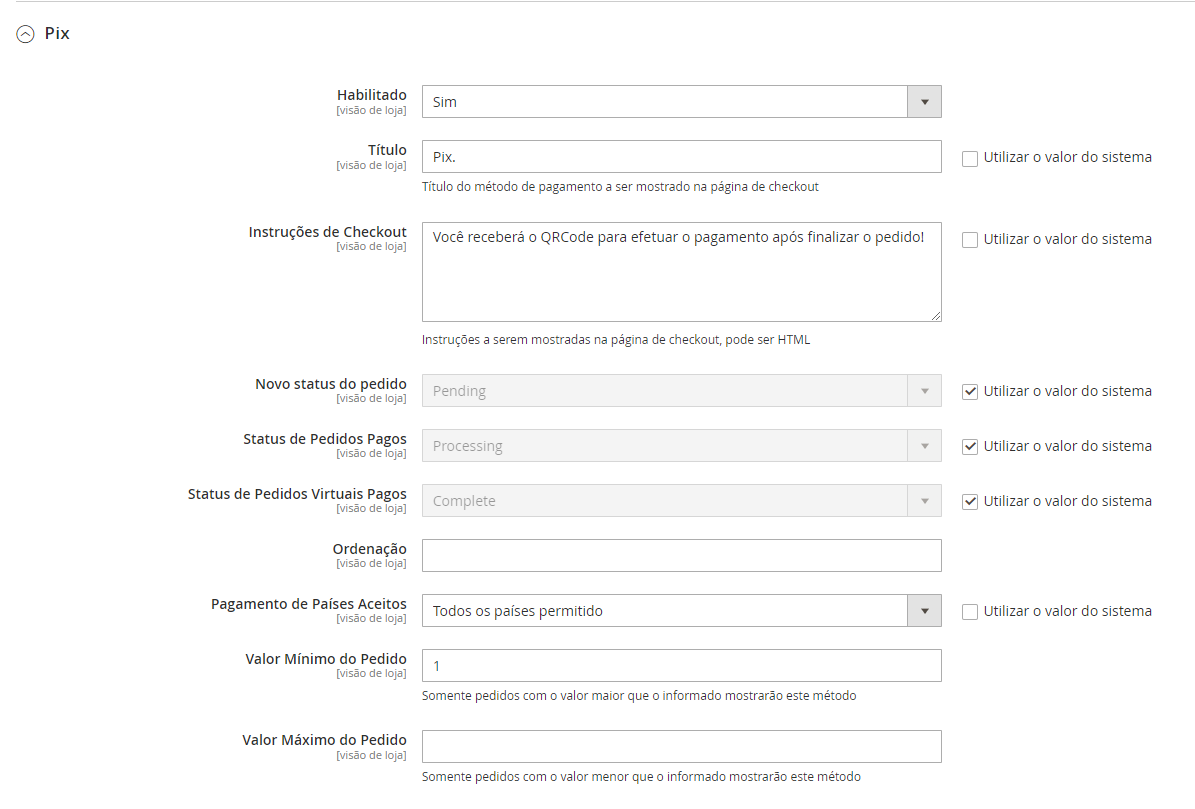Viewport: 1195px width, 809px height.
Task: Toggle system value checkbox for Pagamento de Países Aceitos
Action: [969, 612]
